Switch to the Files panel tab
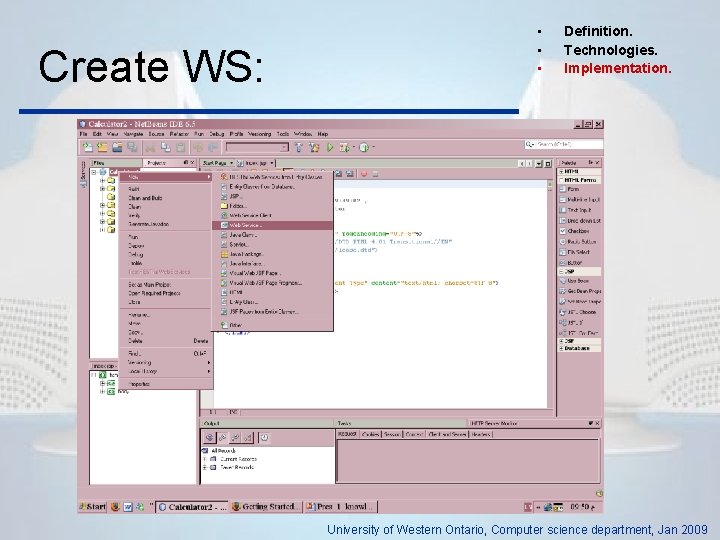Screen dimensions: 720x540 pos(116,163)
